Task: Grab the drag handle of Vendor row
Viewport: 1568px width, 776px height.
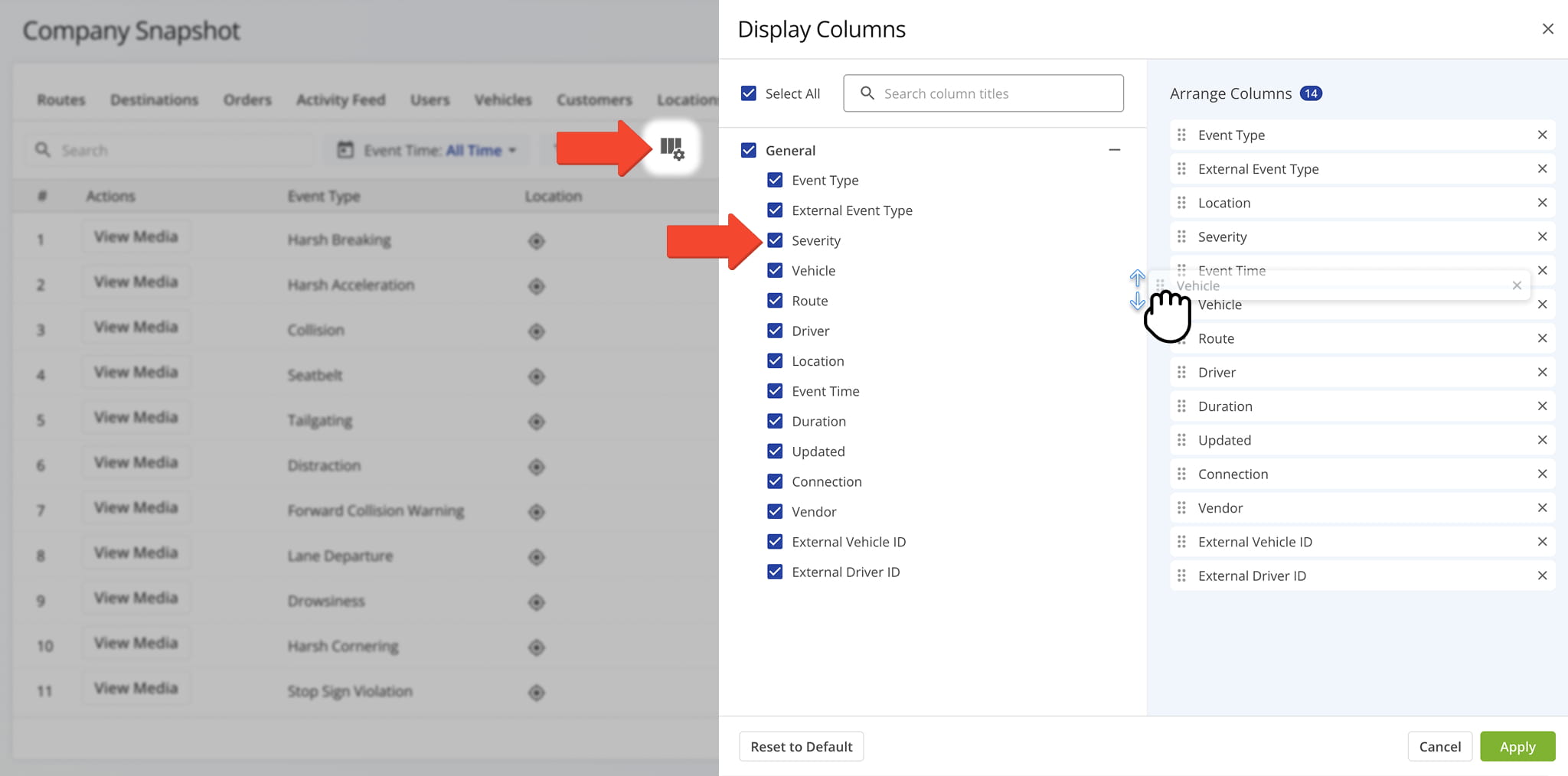Action: [x=1181, y=507]
